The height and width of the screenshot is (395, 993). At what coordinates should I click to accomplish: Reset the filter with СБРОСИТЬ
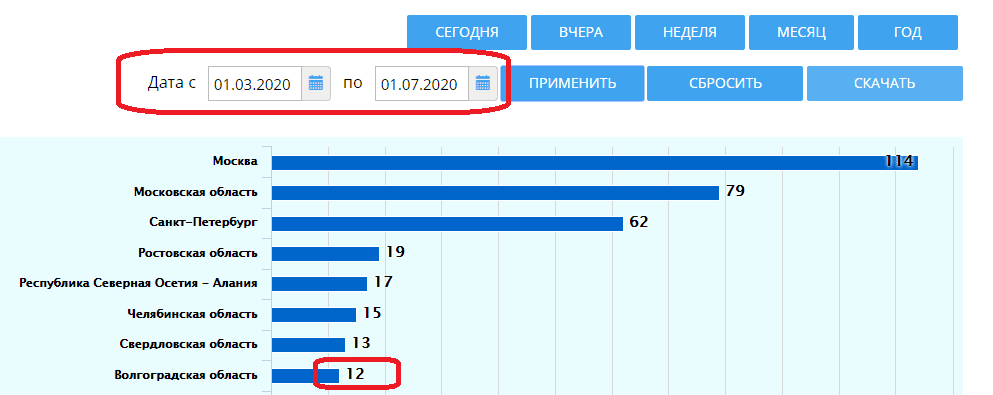point(725,84)
